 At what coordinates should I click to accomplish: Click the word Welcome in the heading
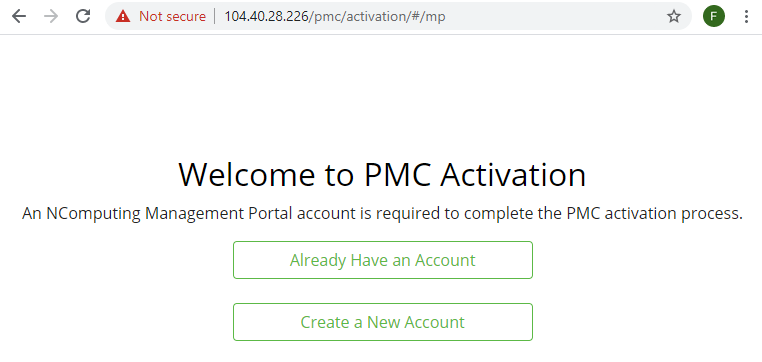pyautogui.click(x=247, y=174)
